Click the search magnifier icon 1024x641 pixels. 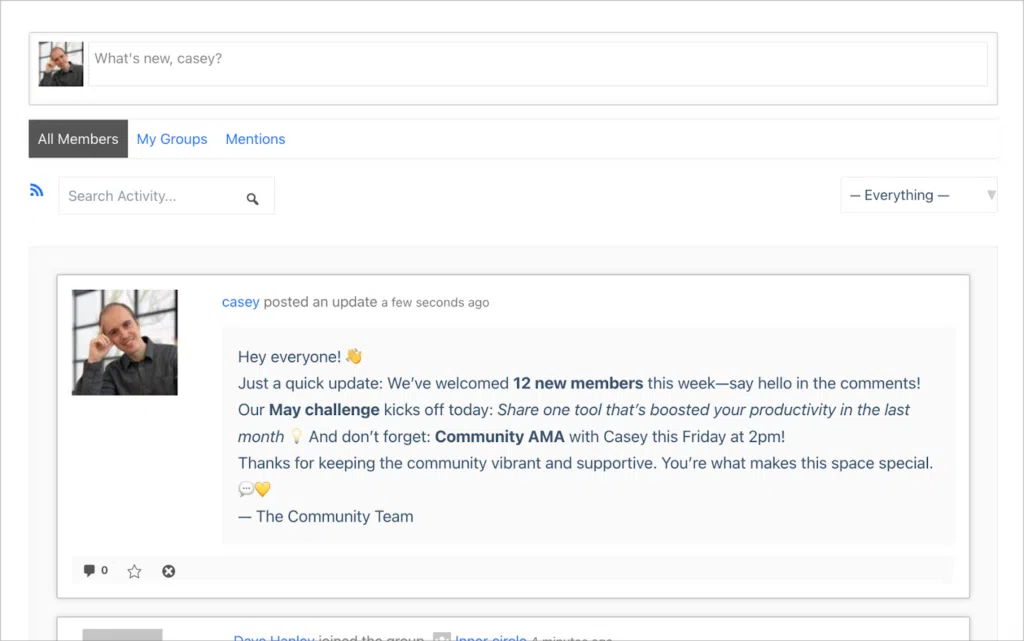tap(253, 199)
